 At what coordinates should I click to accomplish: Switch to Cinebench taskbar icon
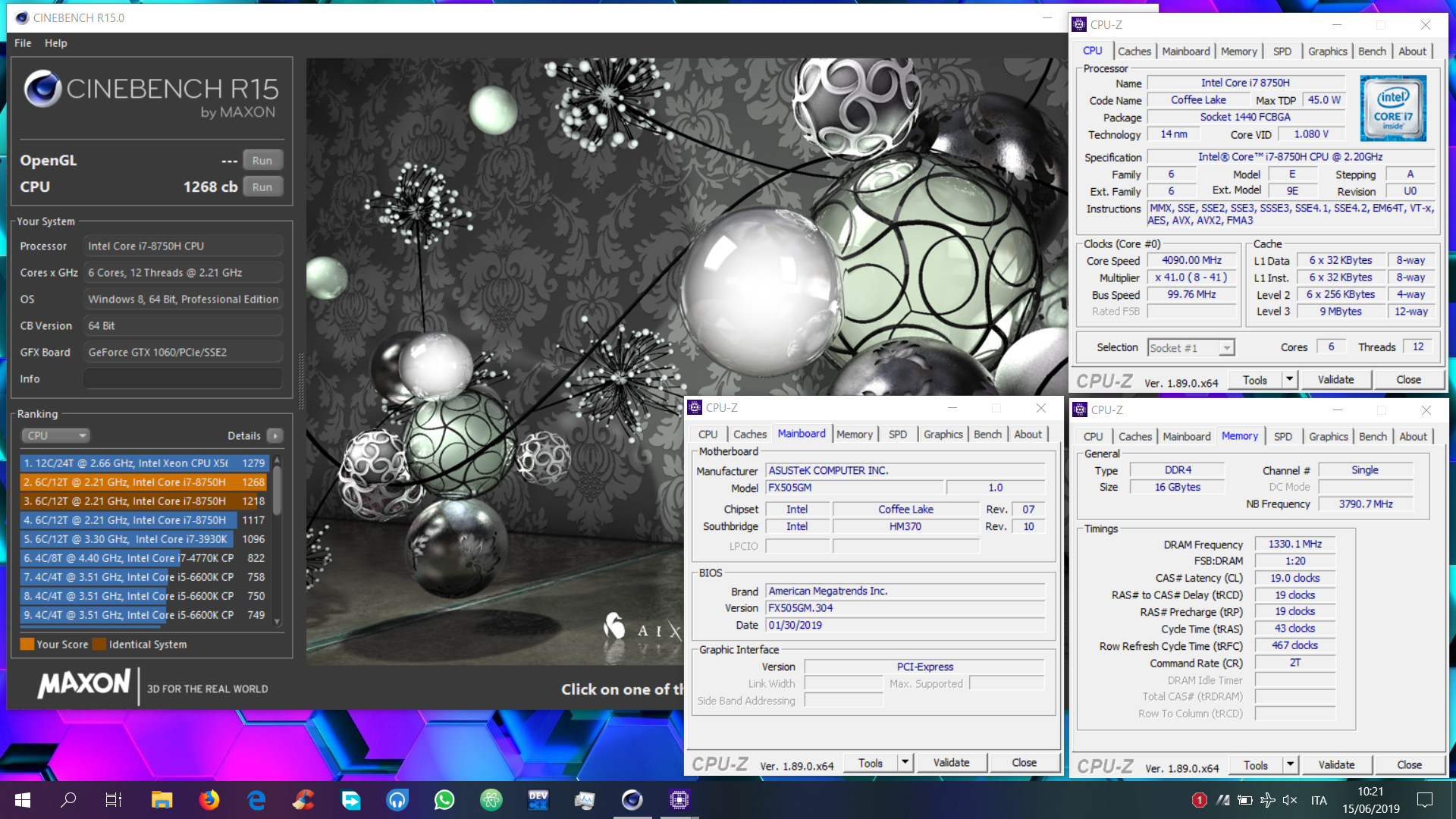pos(632,799)
